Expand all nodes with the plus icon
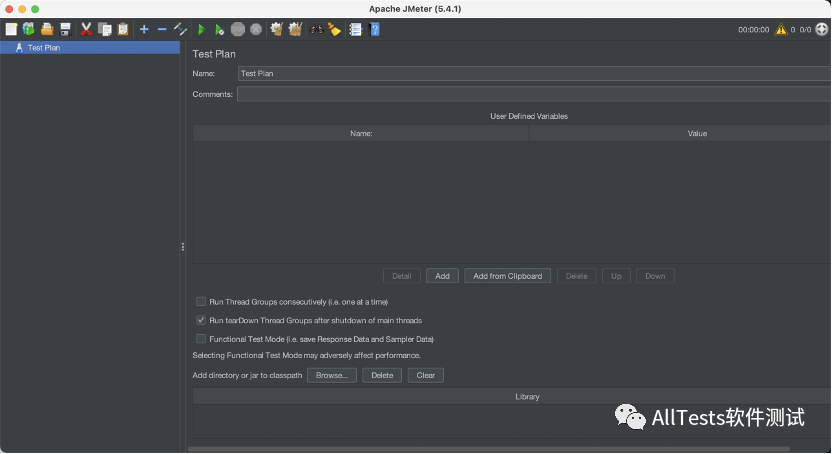The image size is (832, 454). (x=144, y=29)
